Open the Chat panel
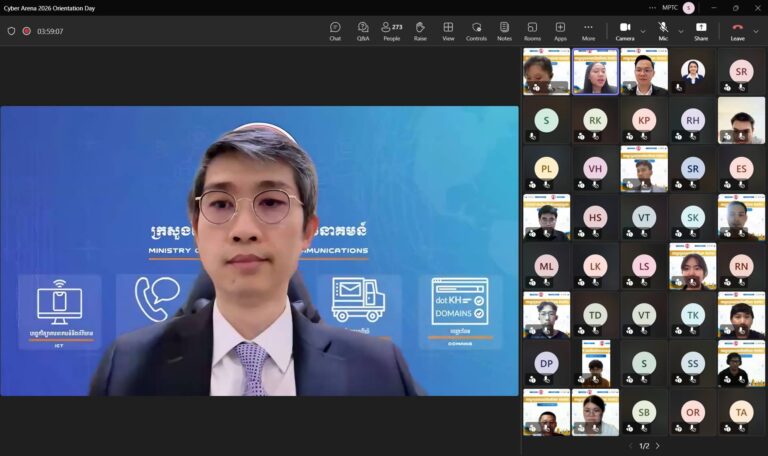This screenshot has width=768, height=456. [x=335, y=31]
